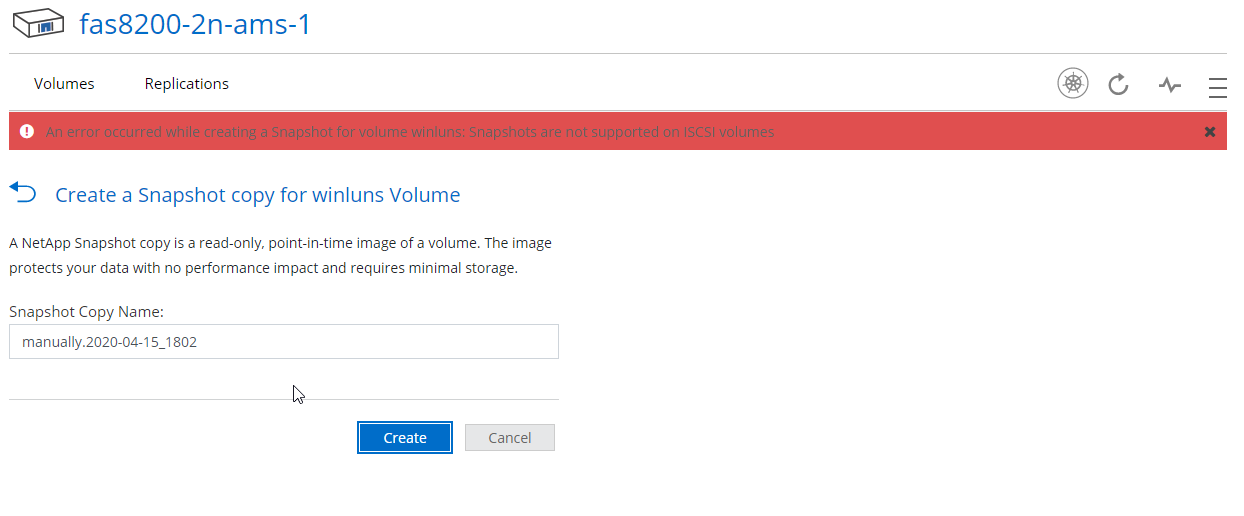Refresh the view with the circular arrow icon
Image resolution: width=1244 pixels, height=516 pixels.
[x=1119, y=84]
